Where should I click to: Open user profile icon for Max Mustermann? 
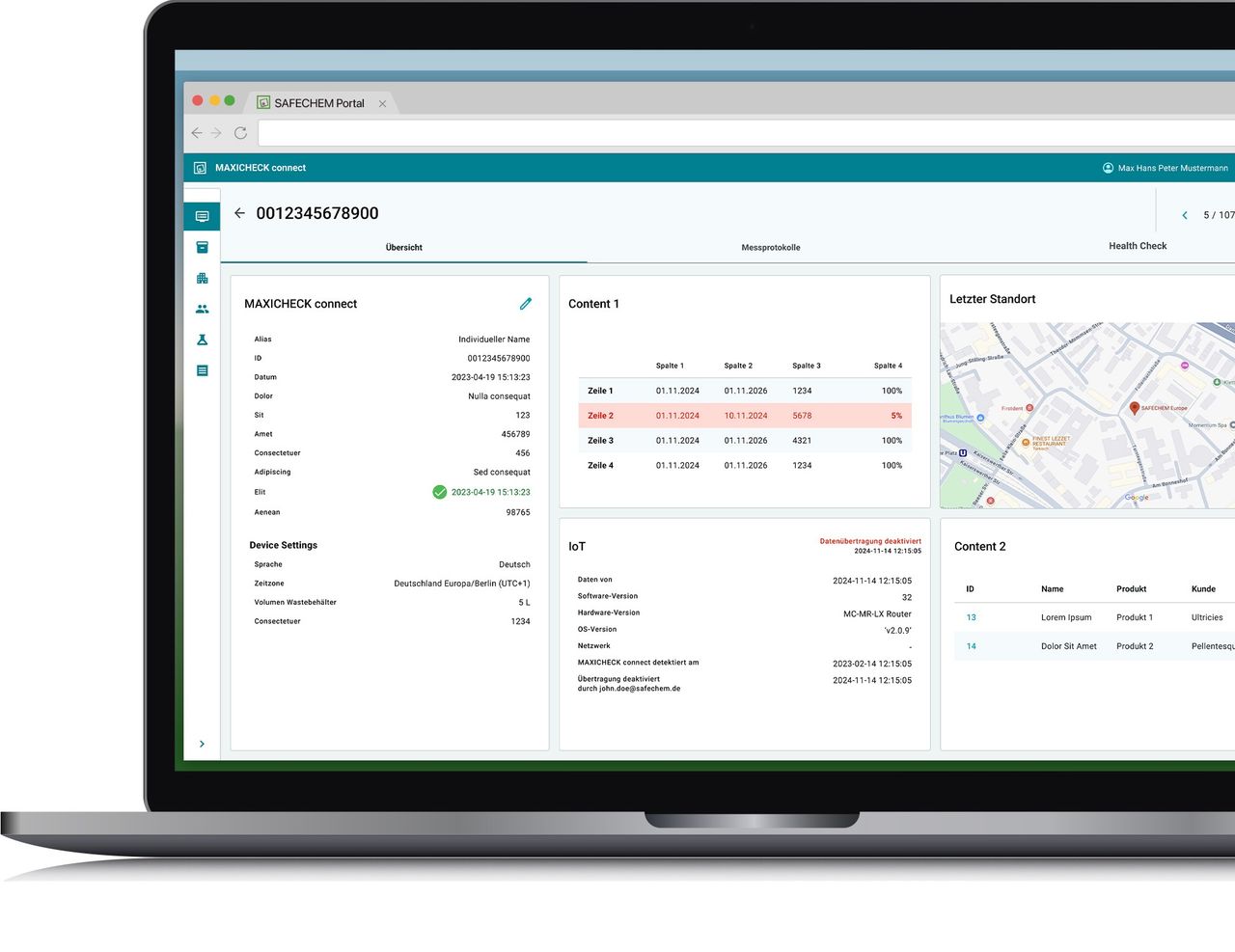click(x=1108, y=168)
